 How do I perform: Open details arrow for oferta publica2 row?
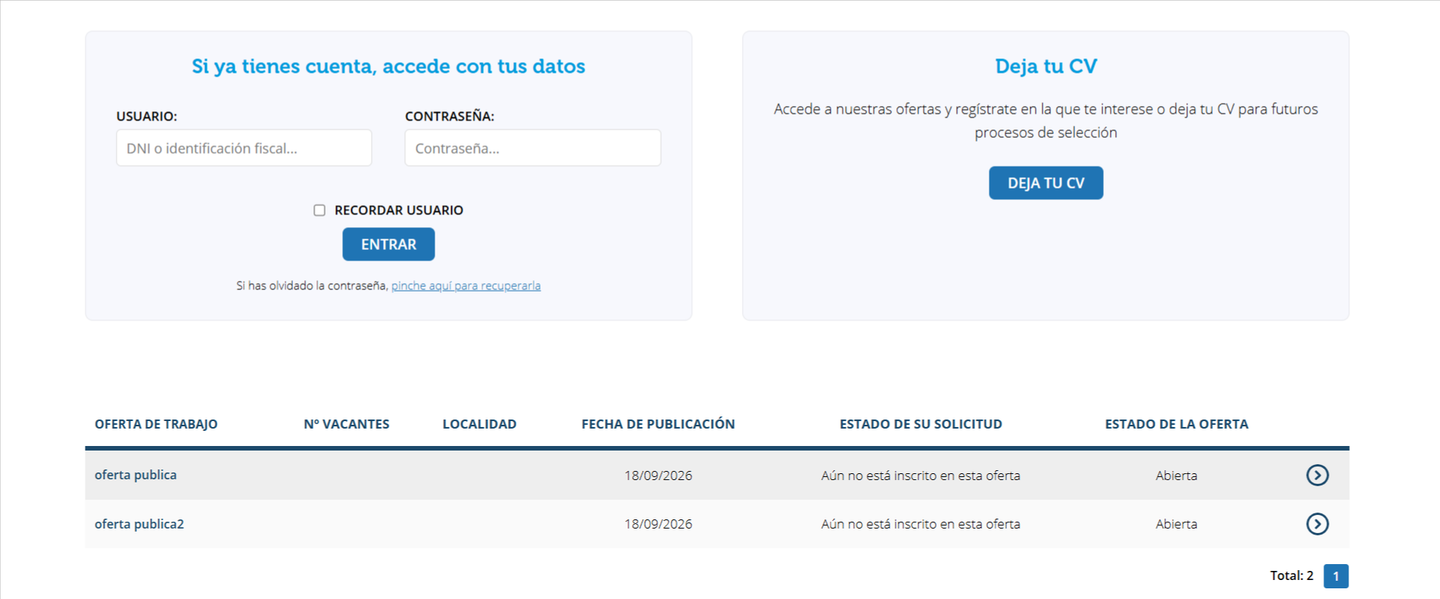(1317, 523)
